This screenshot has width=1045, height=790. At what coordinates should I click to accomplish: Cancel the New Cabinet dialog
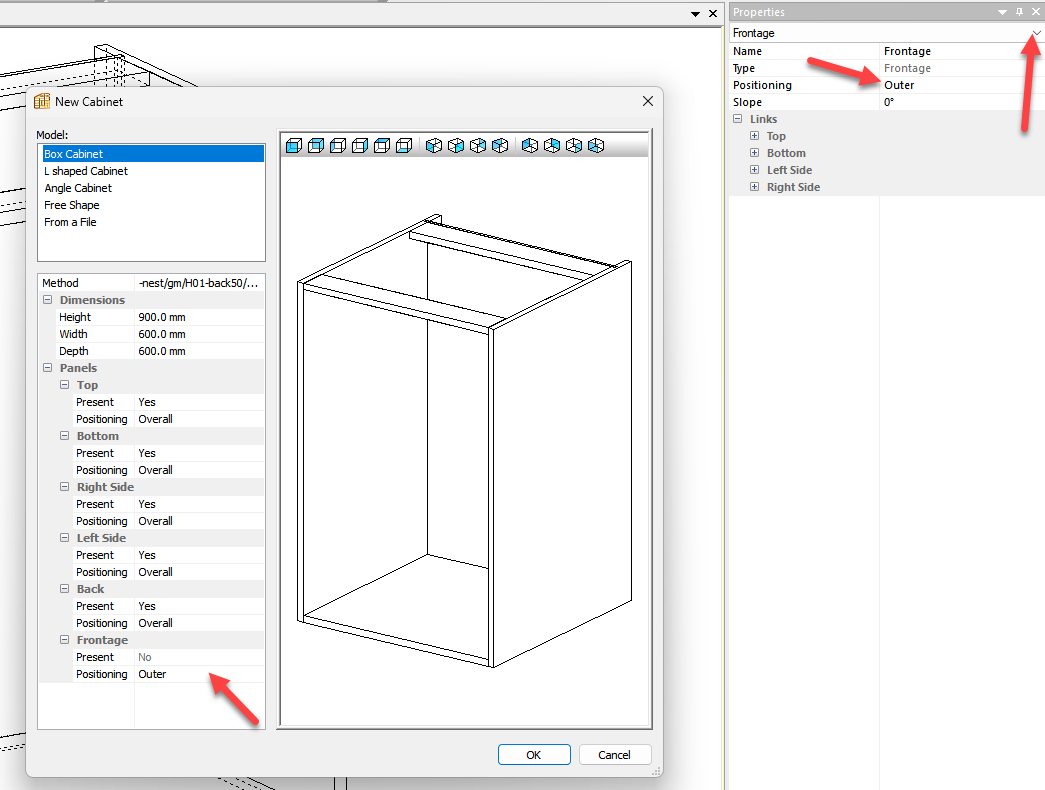tap(614, 755)
